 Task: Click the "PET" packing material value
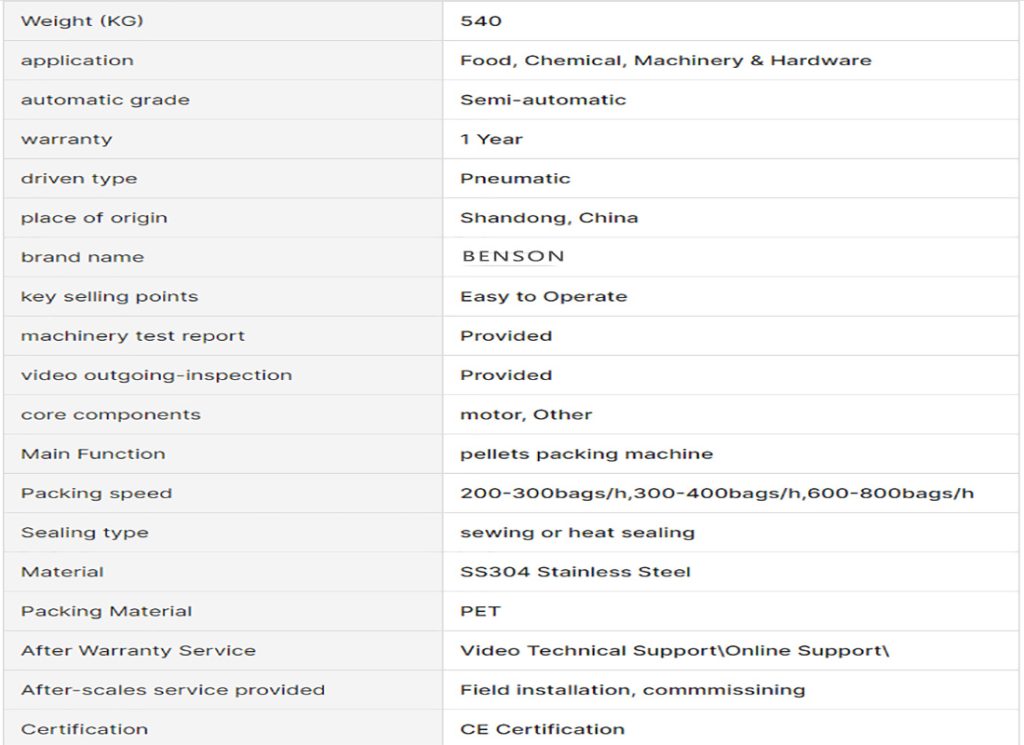point(480,611)
